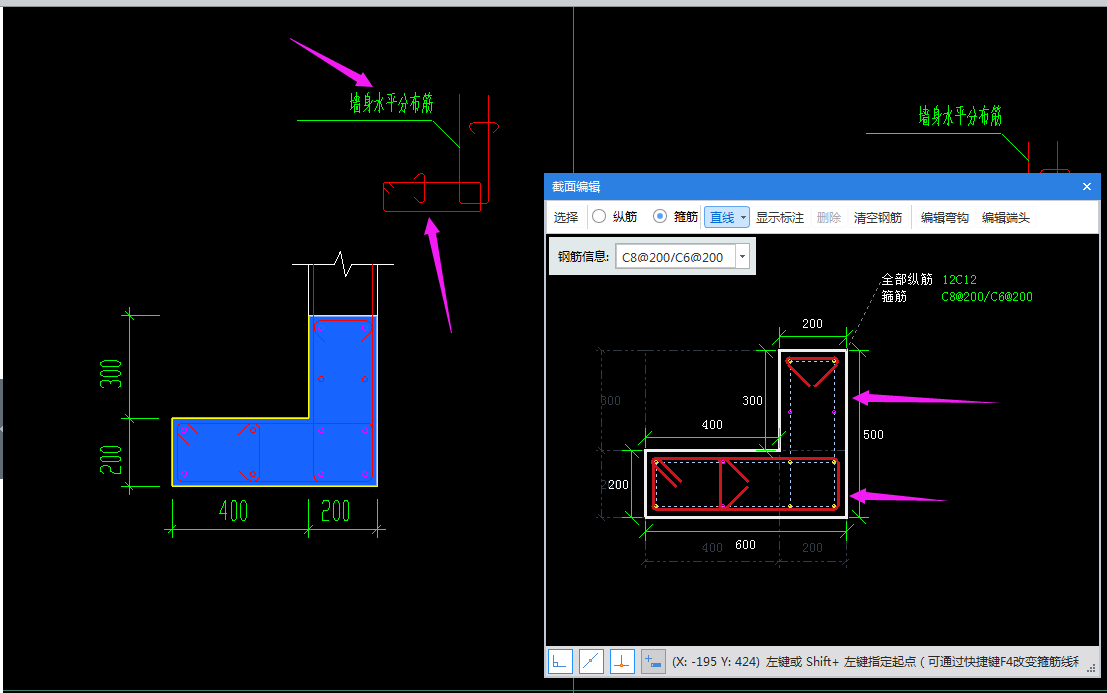Close the 截面编辑 dialog
Screen dimensions: 1107x693
coord(1087,186)
